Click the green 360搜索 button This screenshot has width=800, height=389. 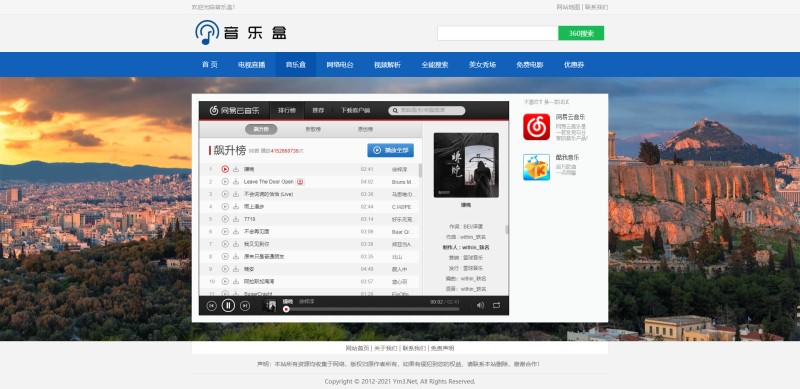click(581, 33)
